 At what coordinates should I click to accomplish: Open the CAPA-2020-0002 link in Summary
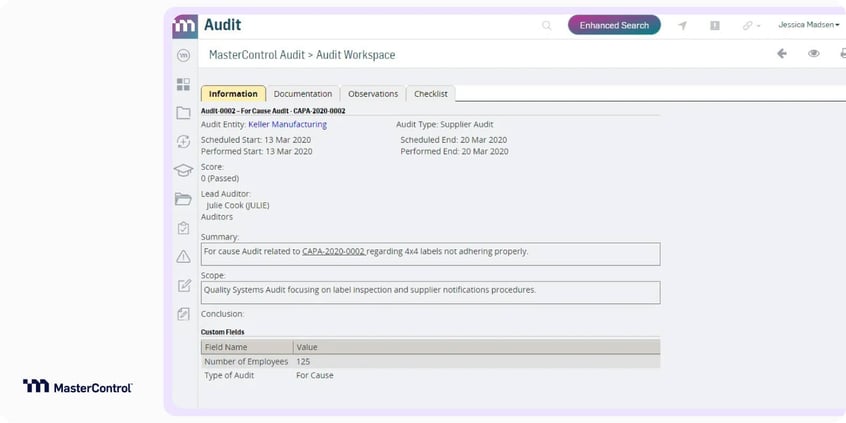click(333, 251)
